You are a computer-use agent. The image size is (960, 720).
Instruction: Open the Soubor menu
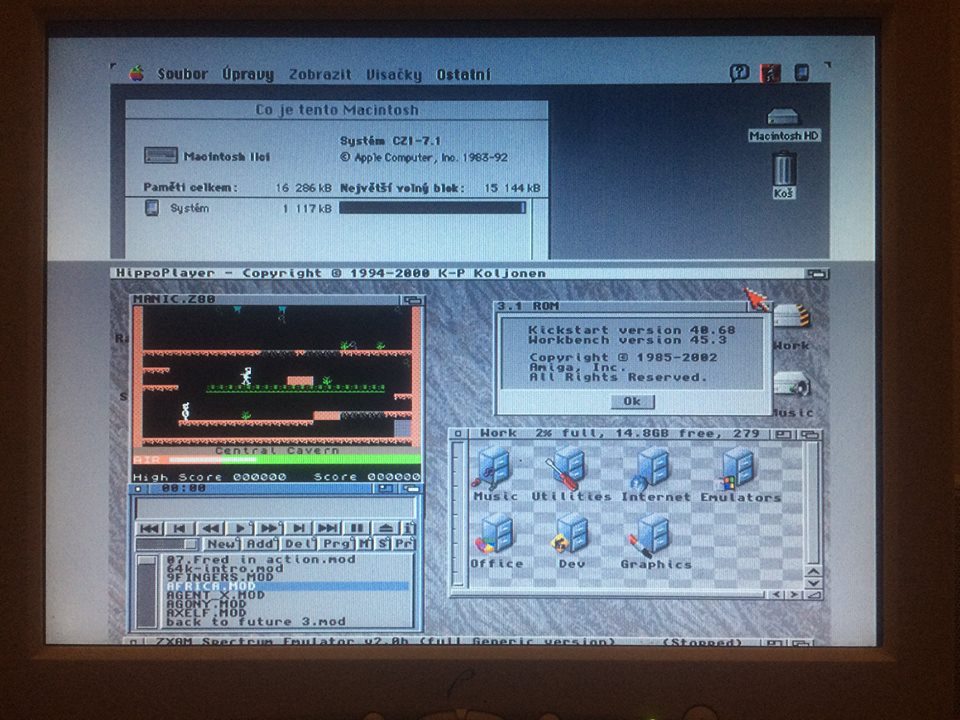coord(183,74)
